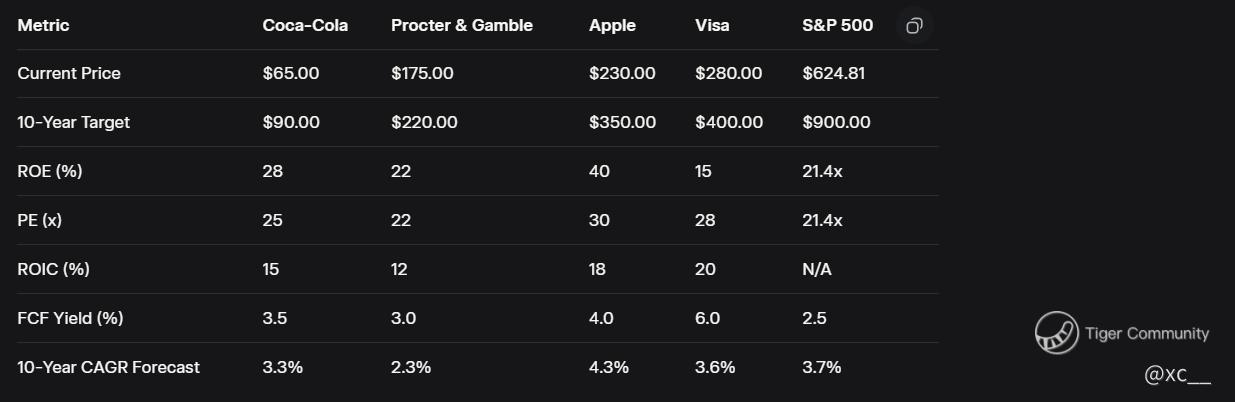This screenshot has width=1235, height=402.
Task: Click the copy table icon
Action: [913, 26]
